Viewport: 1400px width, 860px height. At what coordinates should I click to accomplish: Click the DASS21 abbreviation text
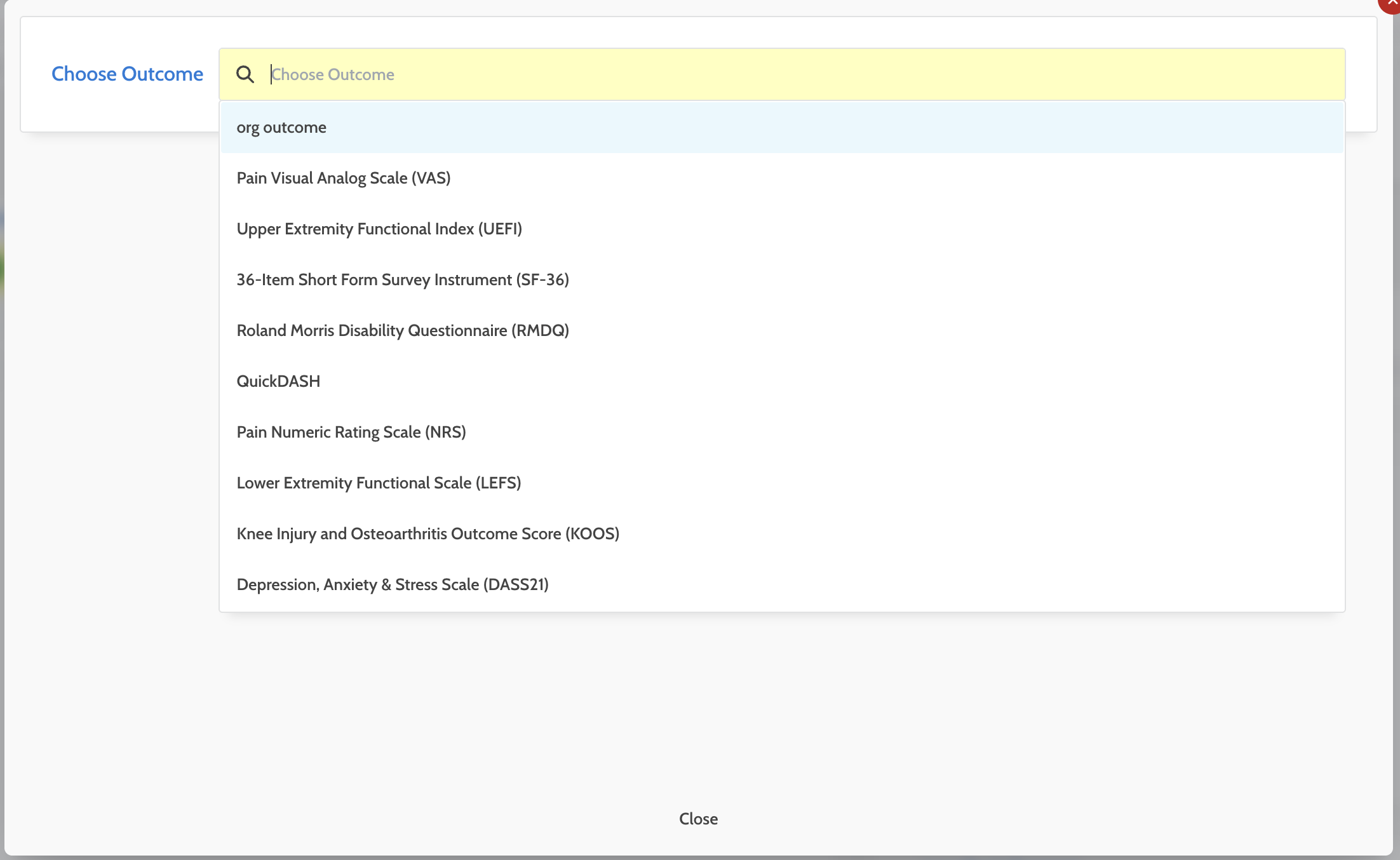pyautogui.click(x=516, y=585)
